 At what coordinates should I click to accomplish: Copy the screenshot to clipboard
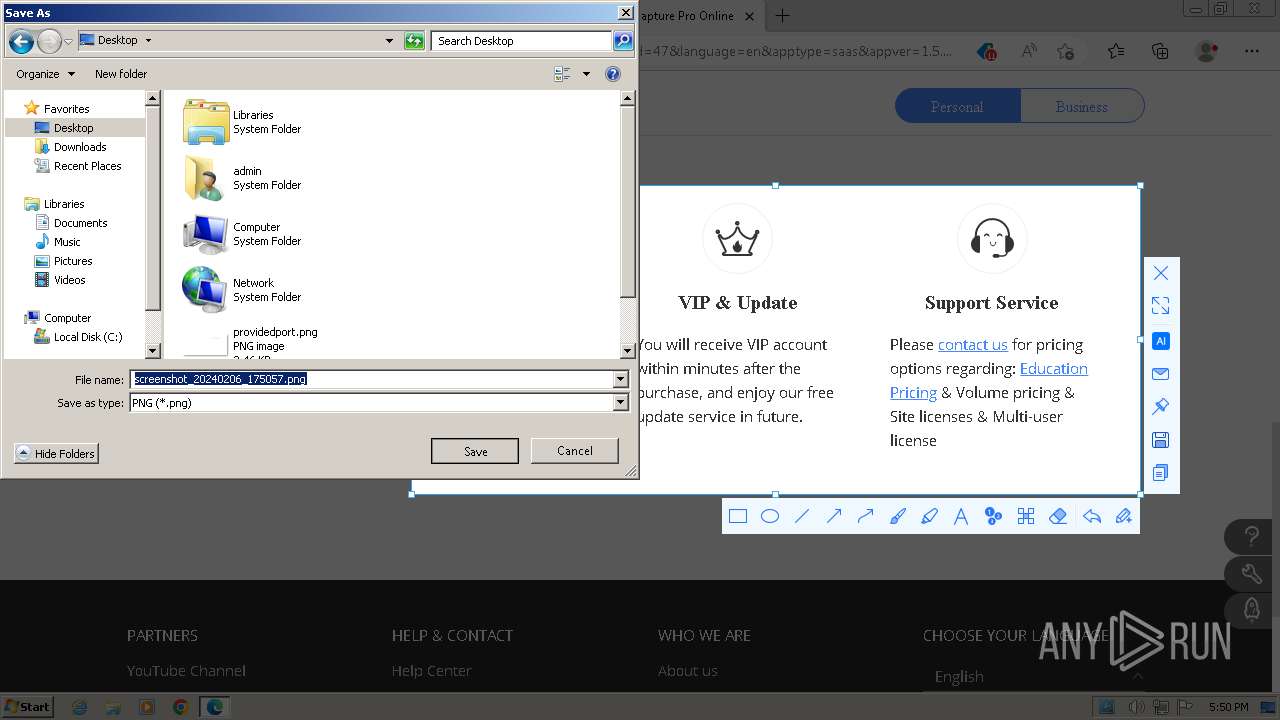(x=1161, y=473)
